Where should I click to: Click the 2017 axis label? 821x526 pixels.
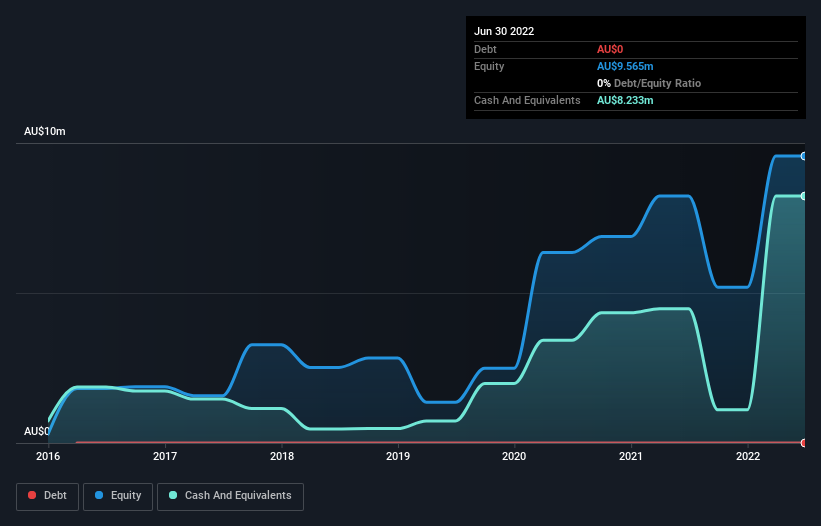click(165, 456)
